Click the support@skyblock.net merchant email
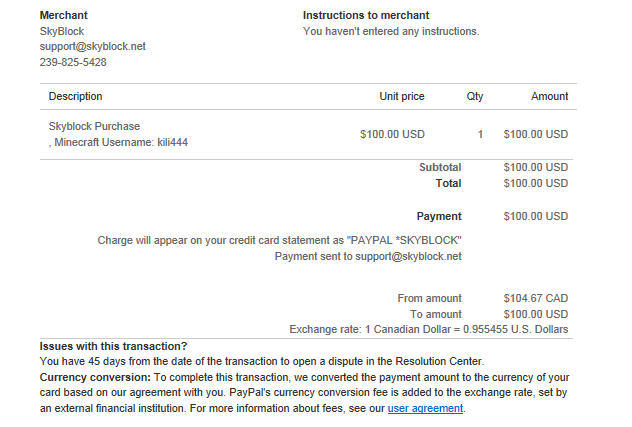Image resolution: width=632 pixels, height=427 pixels. tap(92, 46)
